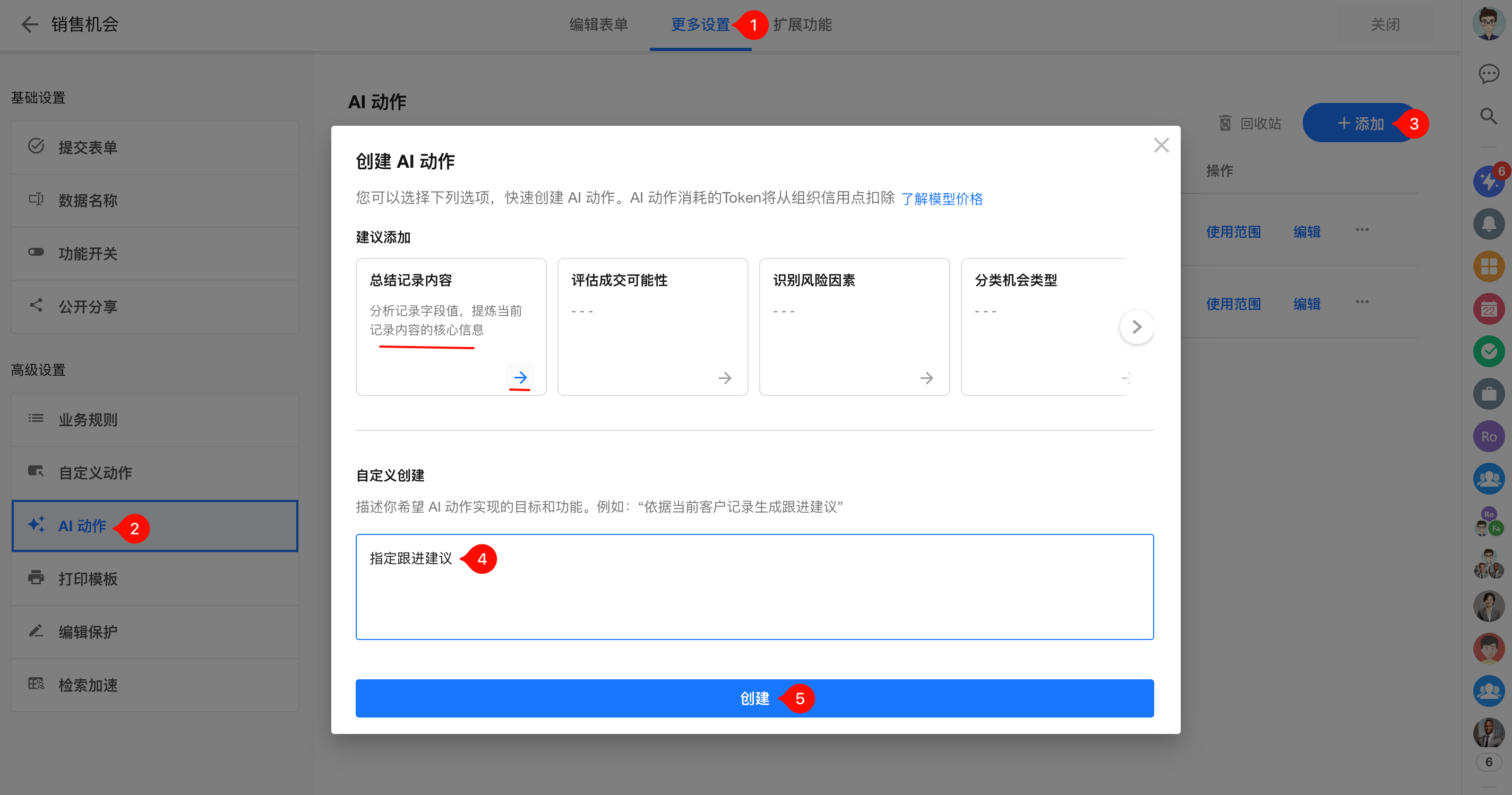Image resolution: width=1512 pixels, height=795 pixels.
Task: Close the 创建 AI 动作 dialog
Action: (x=1161, y=145)
